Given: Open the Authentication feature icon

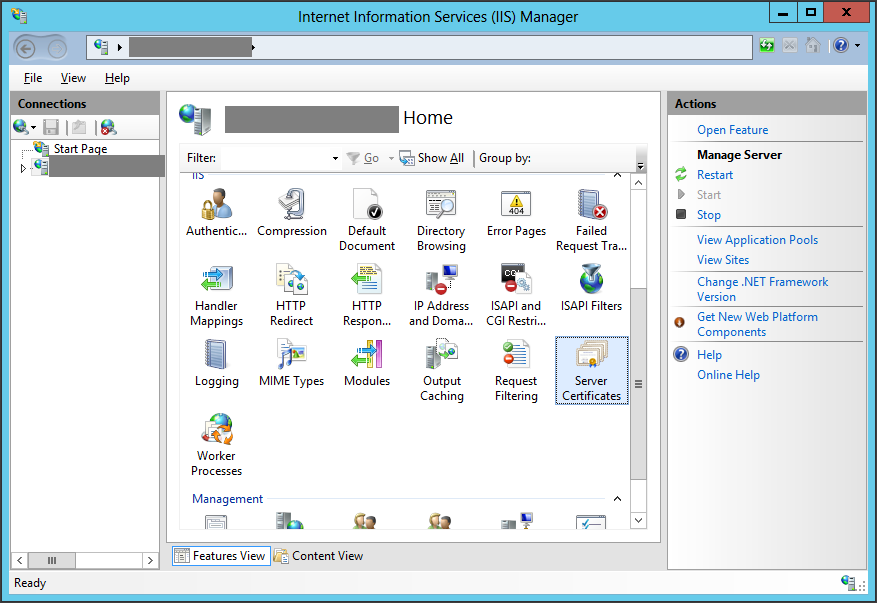Looking at the screenshot, I should pyautogui.click(x=216, y=213).
